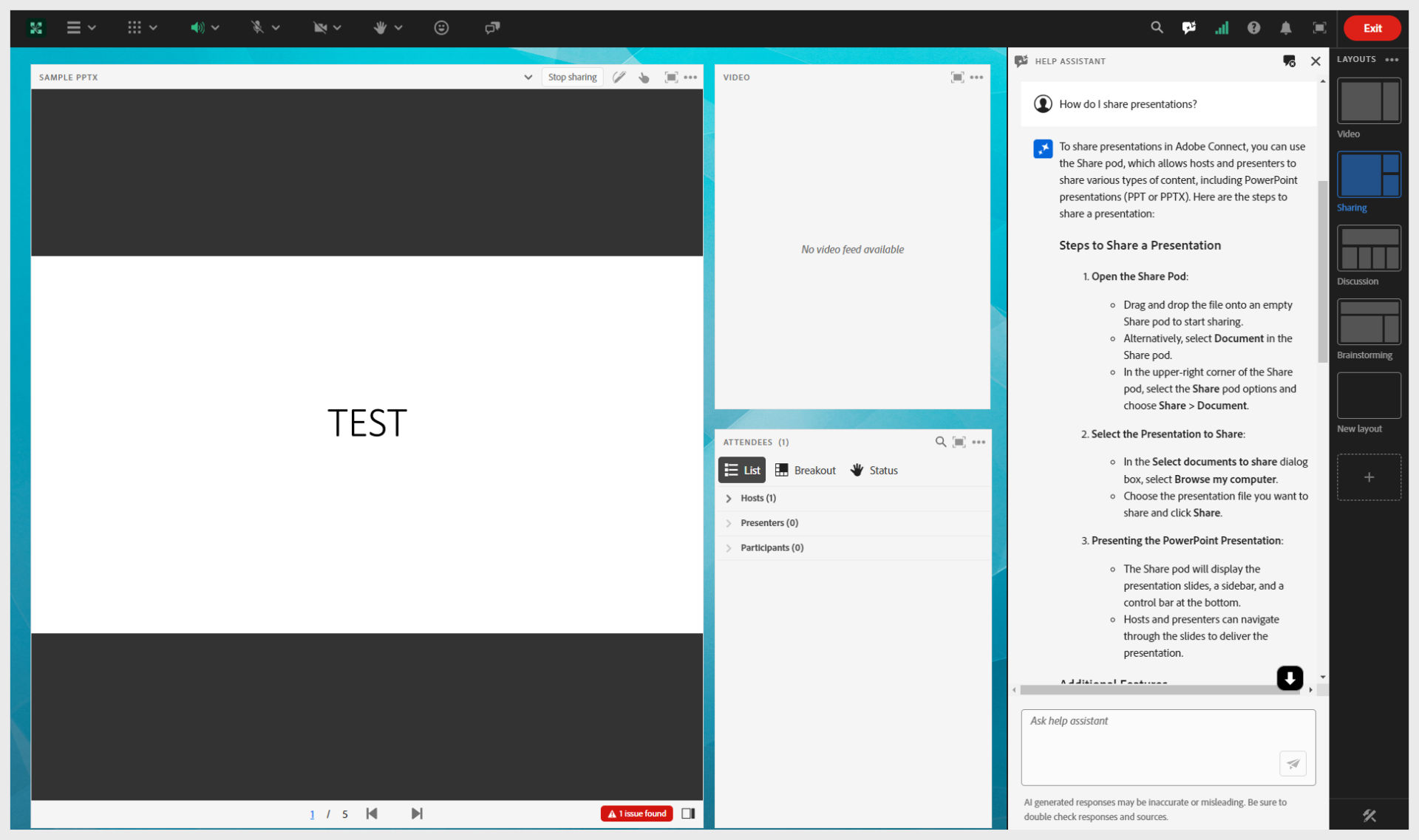Expand the Presenters group in Attendees pod

729,522
